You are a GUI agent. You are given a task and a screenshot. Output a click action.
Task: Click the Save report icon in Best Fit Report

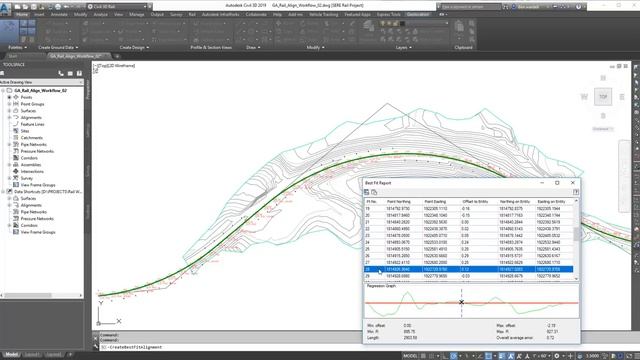(x=367, y=192)
